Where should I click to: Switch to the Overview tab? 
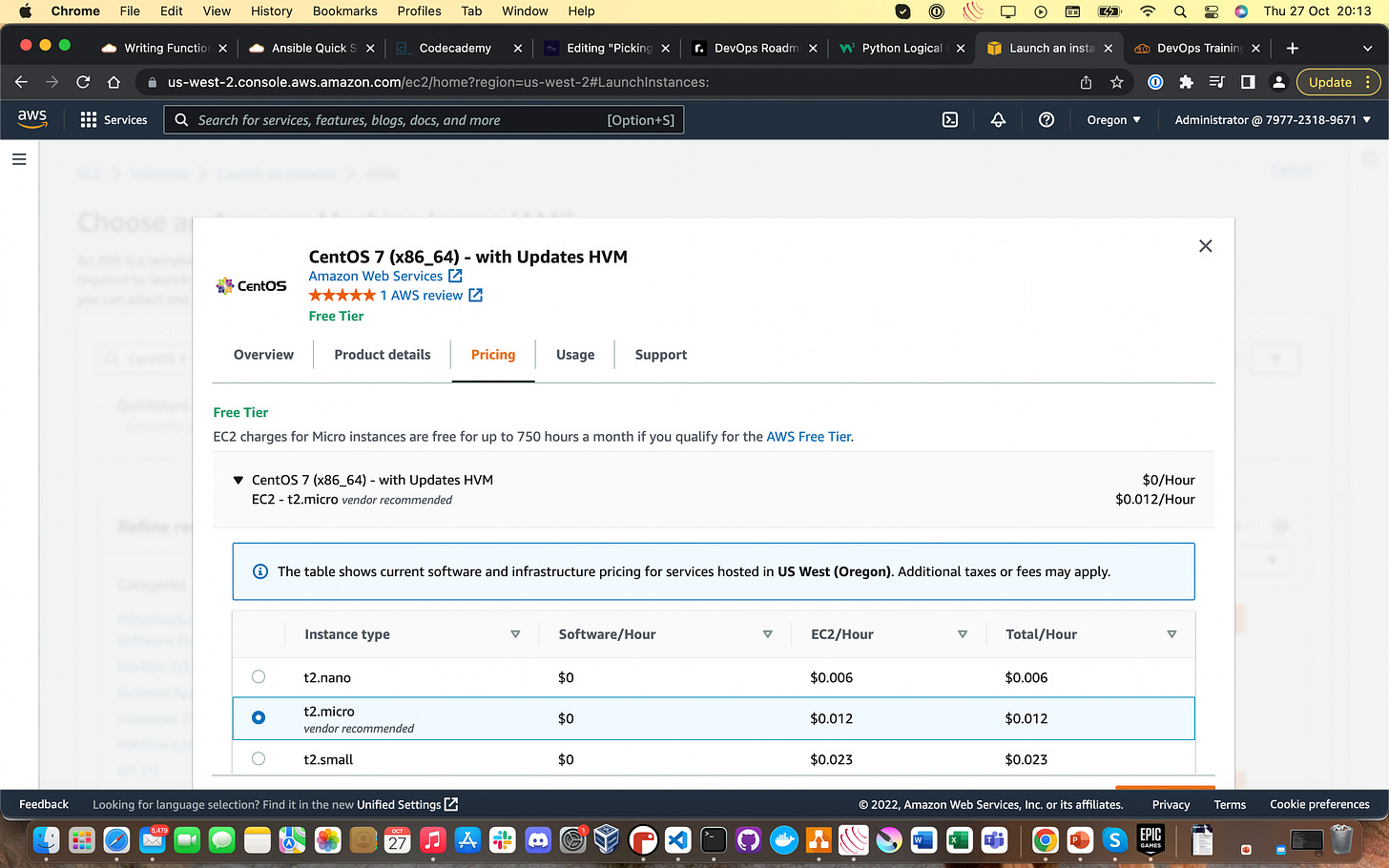click(x=263, y=355)
